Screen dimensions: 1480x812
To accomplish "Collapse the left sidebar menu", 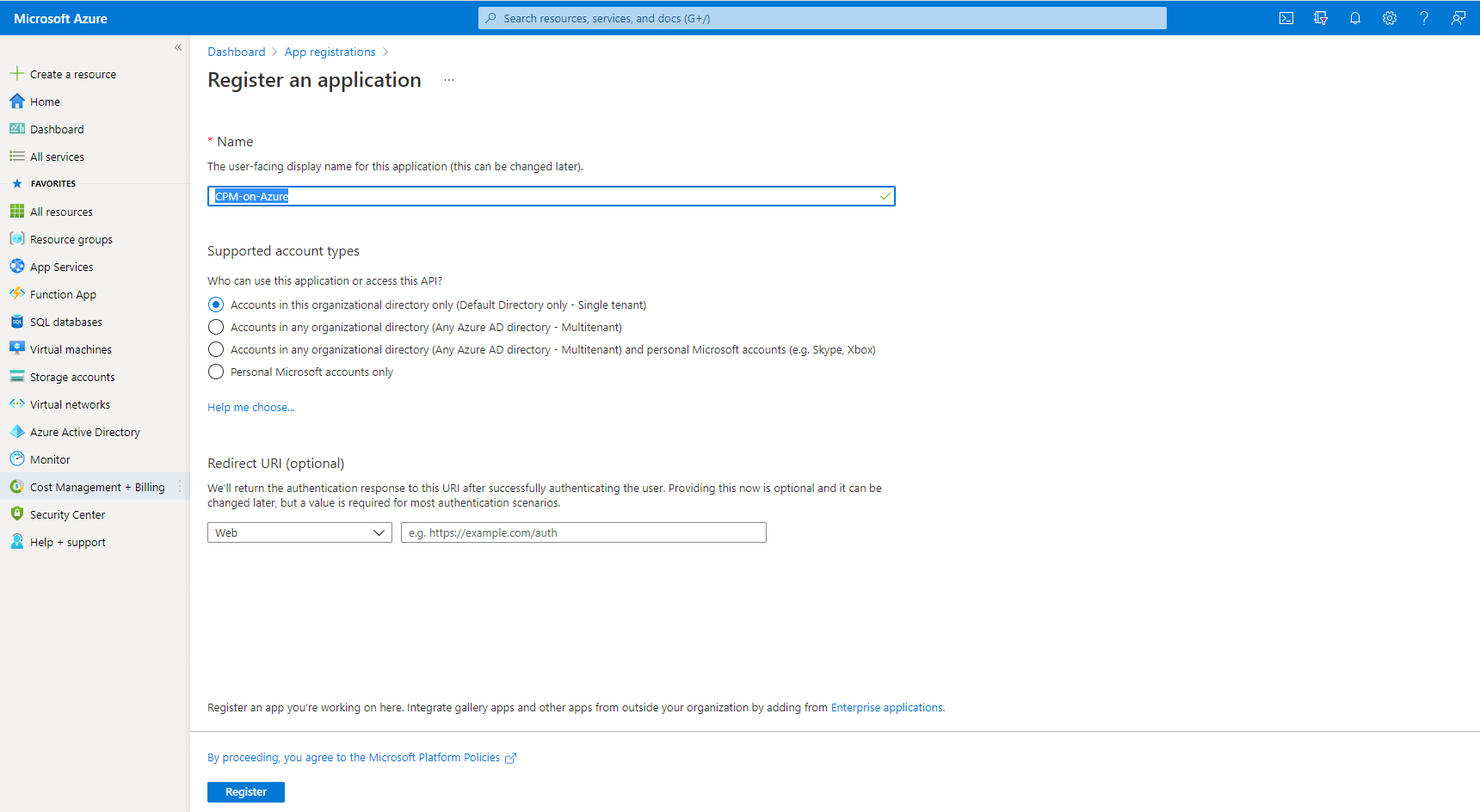I will click(178, 47).
